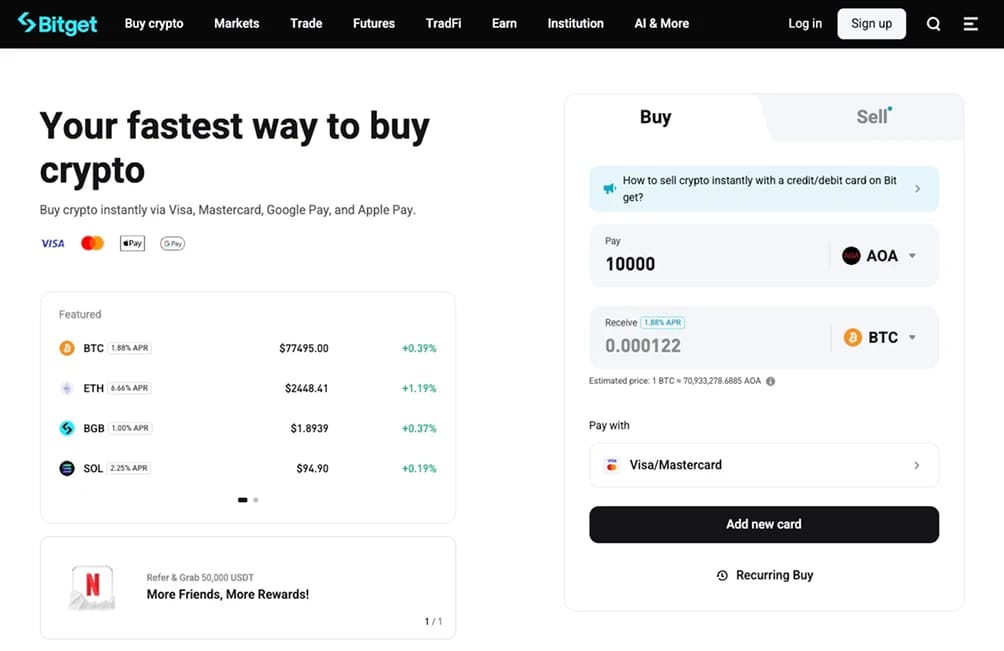The image size is (1004, 651).
Task: Click the estimated price info icon
Action: point(770,381)
